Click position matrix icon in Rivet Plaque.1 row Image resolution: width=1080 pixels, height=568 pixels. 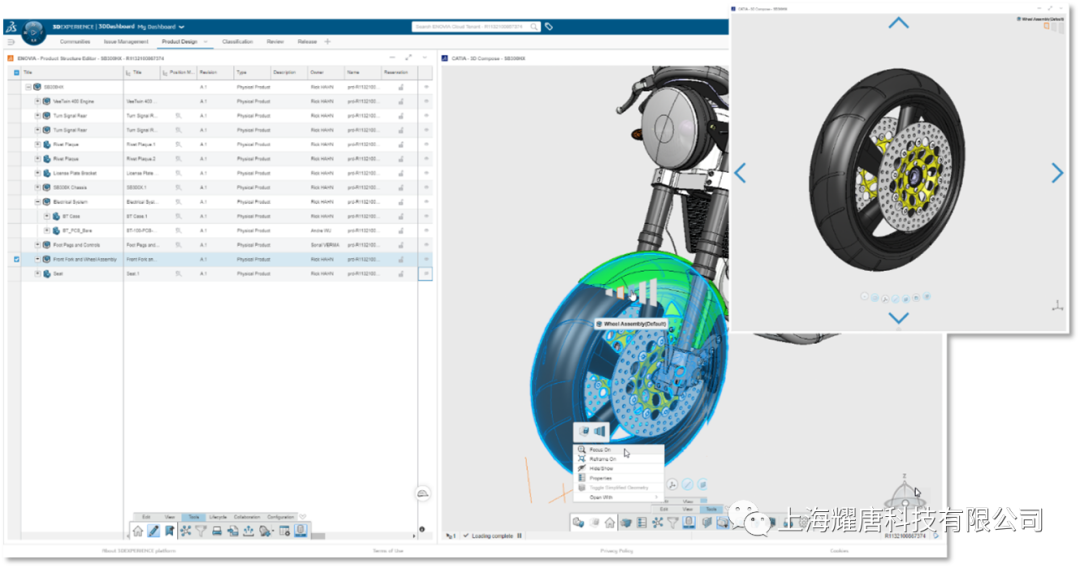(x=178, y=145)
